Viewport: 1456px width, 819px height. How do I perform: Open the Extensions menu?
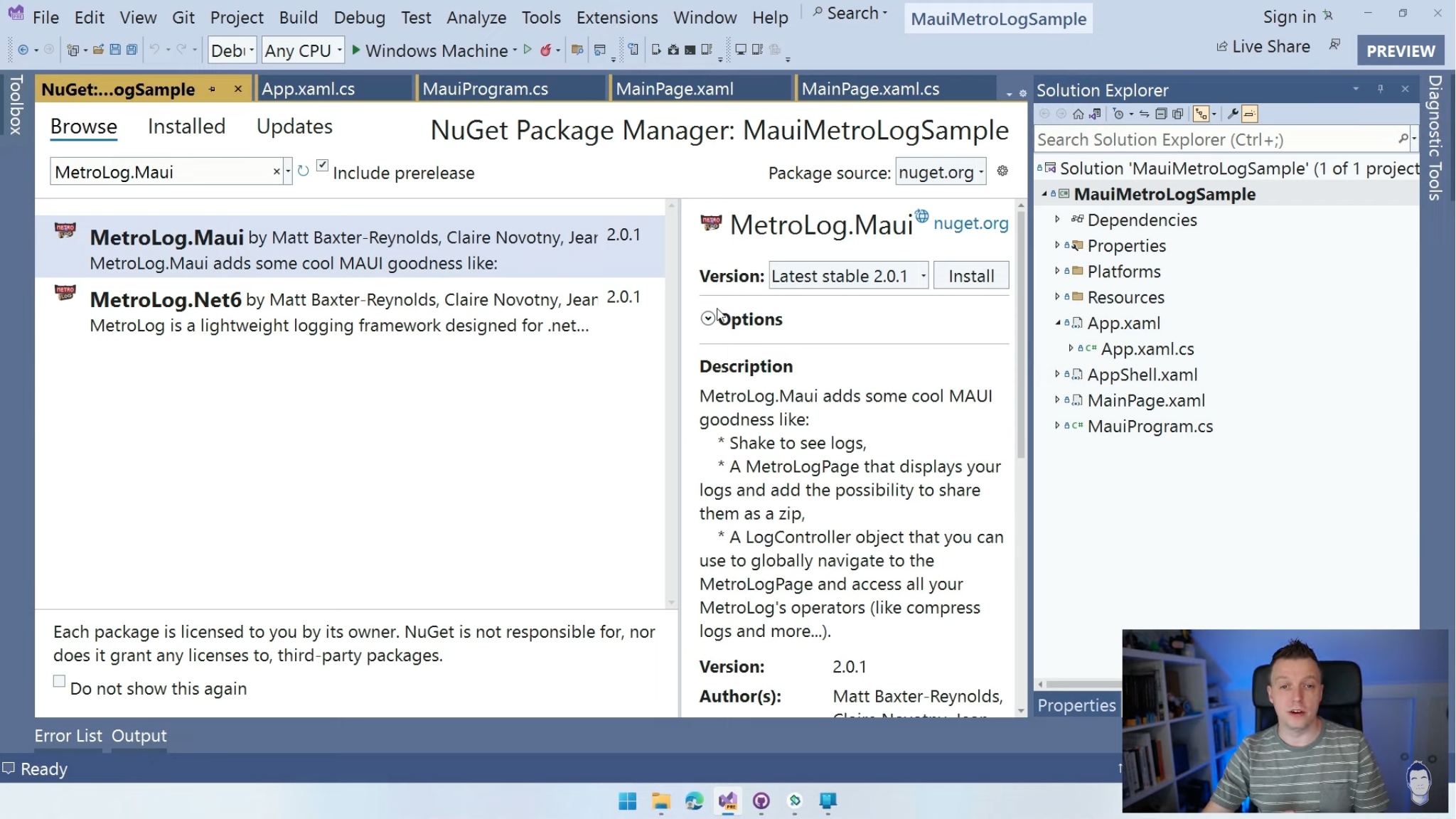(x=616, y=17)
